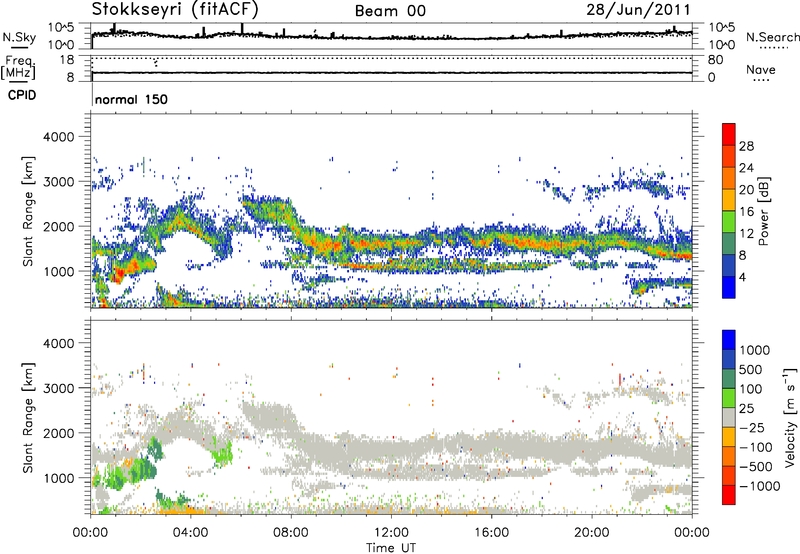
Task: Pick the blue top of velocity colorbar
Action: coord(729,340)
